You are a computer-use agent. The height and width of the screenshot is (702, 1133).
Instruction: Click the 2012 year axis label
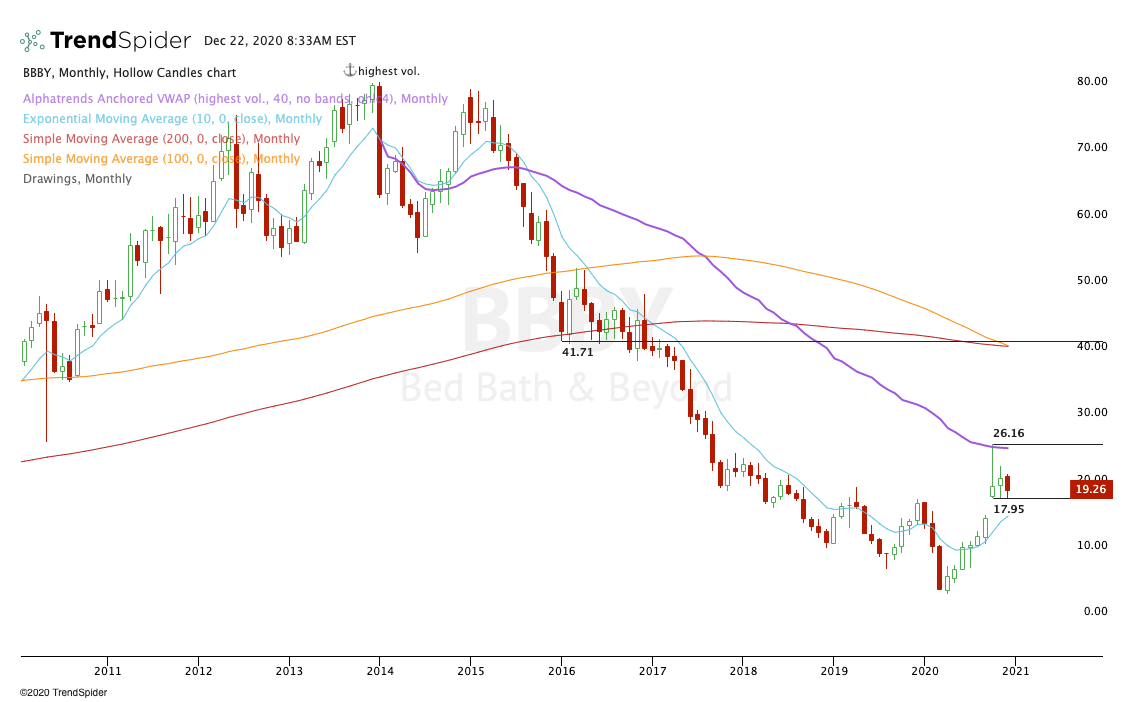[199, 671]
